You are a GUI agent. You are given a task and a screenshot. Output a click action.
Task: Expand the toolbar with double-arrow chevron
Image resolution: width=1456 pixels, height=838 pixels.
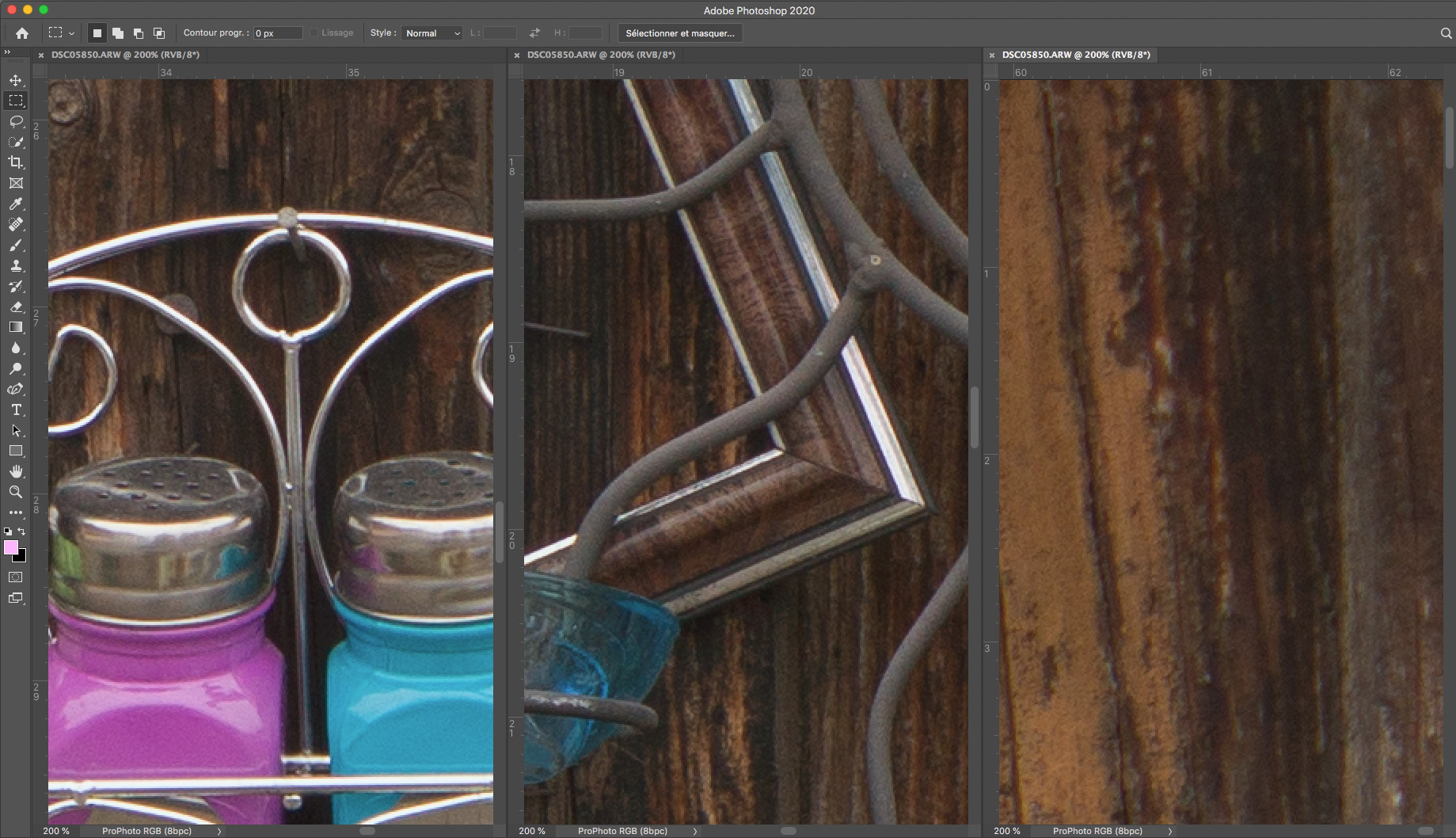pos(7,52)
